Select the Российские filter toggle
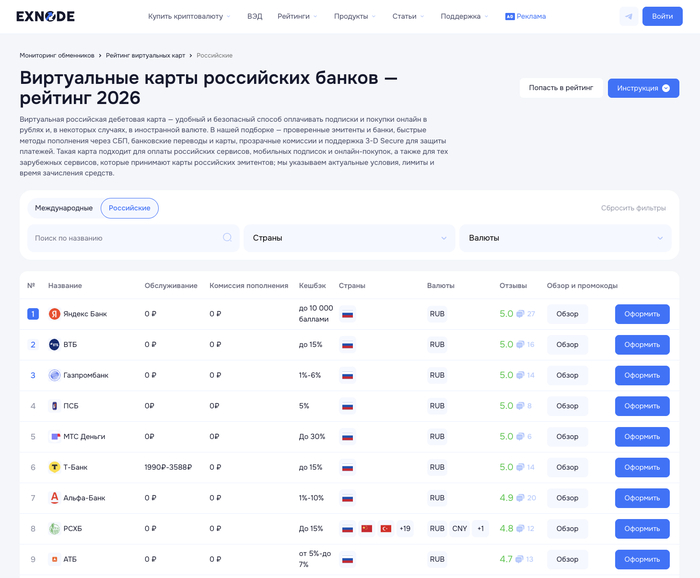Screen dimensions: 700x578 tap(129, 208)
